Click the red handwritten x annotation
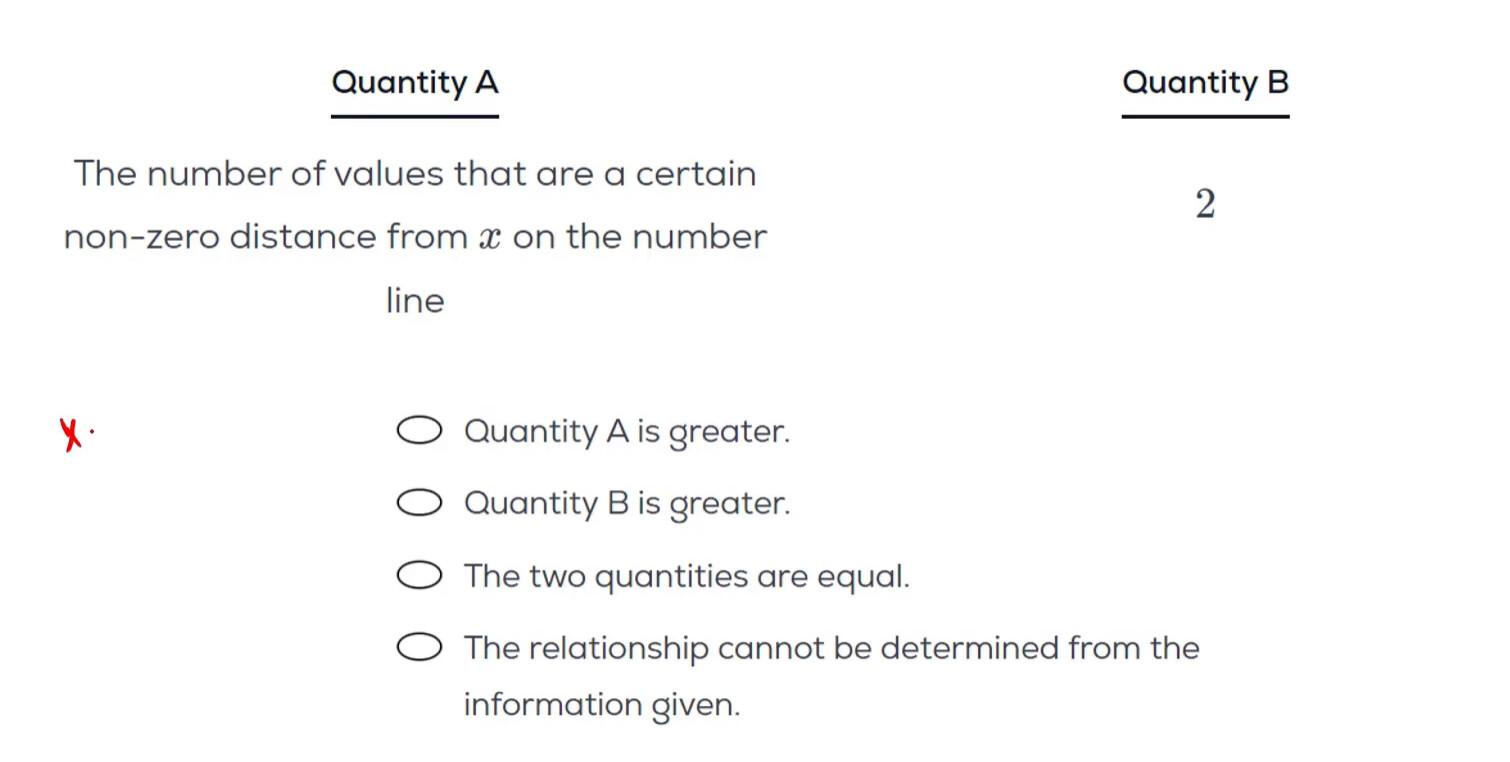The image size is (1510, 762). [x=70, y=435]
